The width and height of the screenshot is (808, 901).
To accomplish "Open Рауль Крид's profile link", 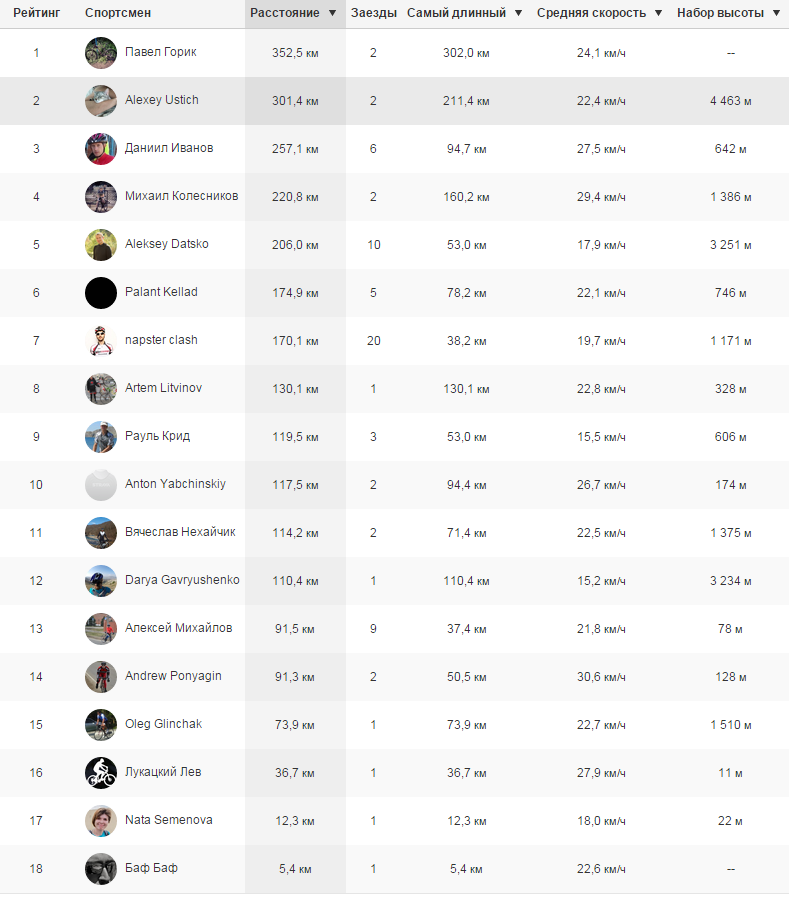I will [157, 436].
